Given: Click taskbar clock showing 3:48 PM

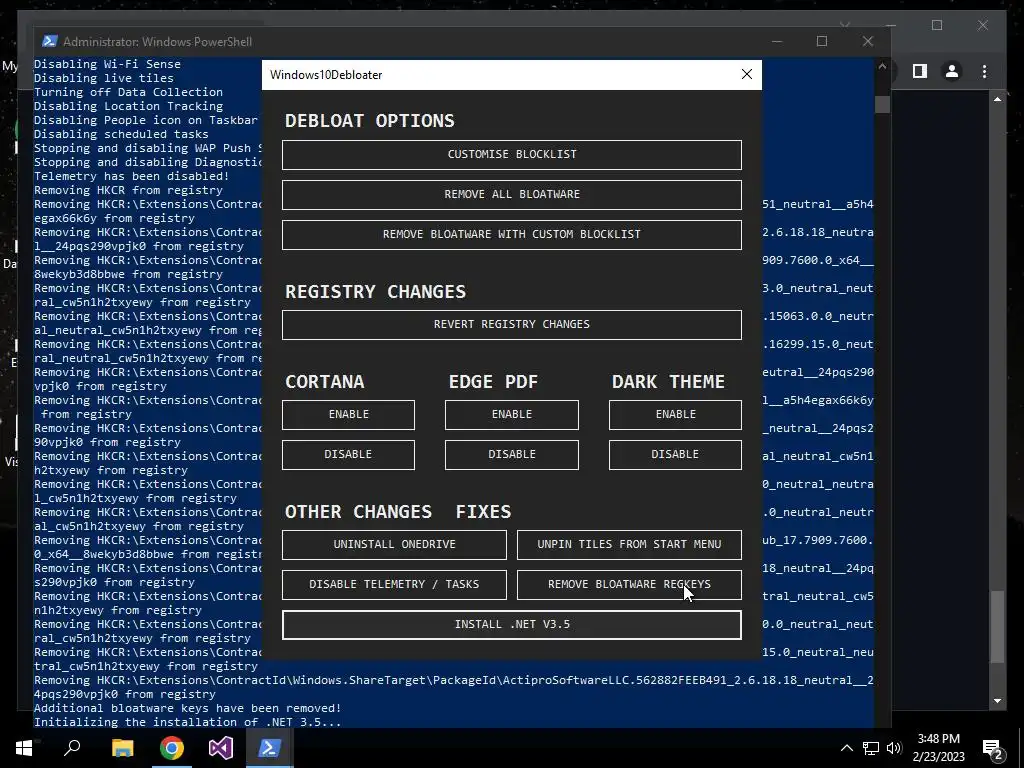Looking at the screenshot, I should tap(938, 748).
